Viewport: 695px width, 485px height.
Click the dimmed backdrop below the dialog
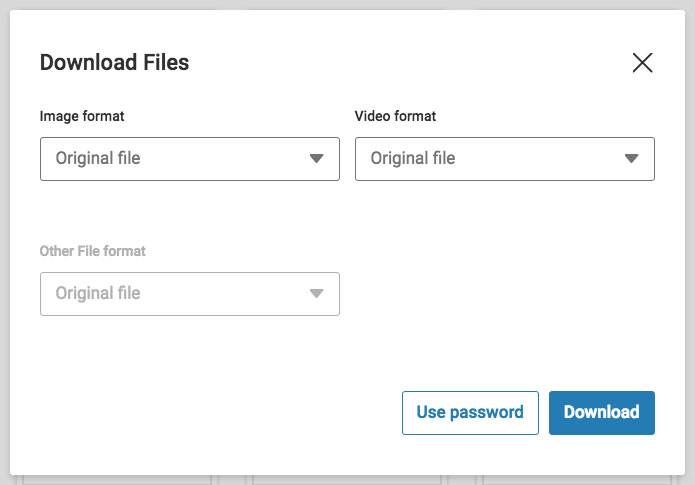pos(347,480)
